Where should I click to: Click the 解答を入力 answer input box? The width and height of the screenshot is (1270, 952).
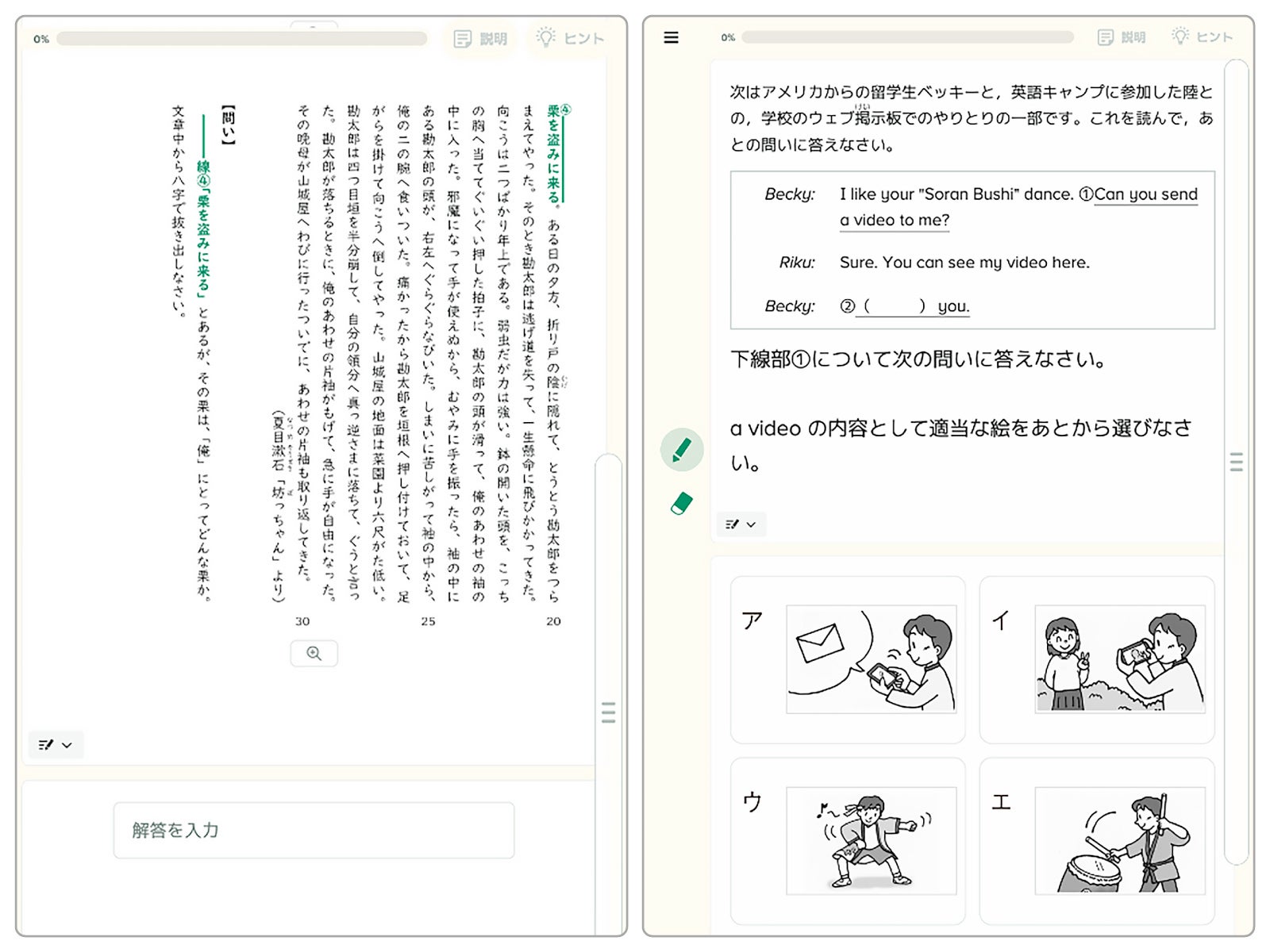314,830
